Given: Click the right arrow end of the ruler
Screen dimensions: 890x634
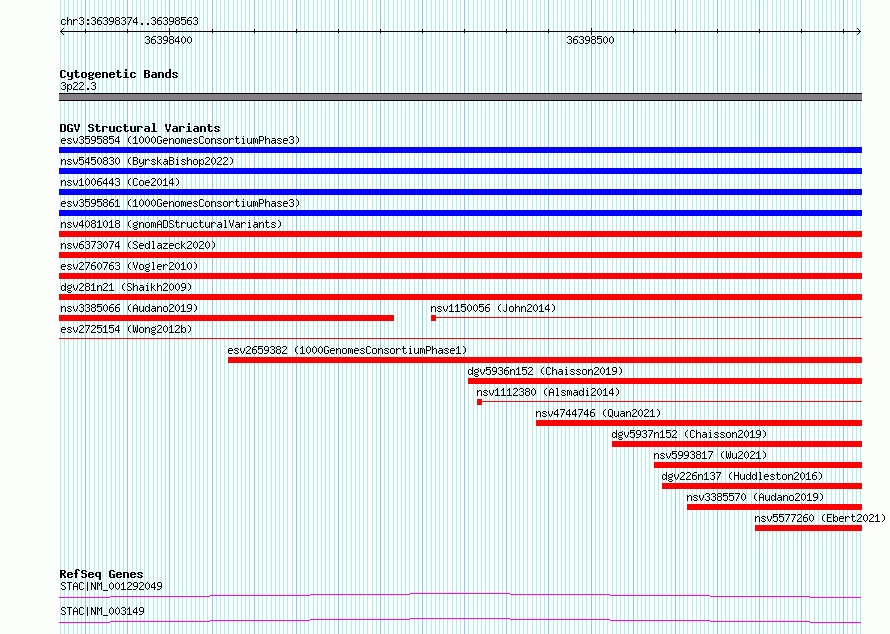Looking at the screenshot, I should click(859, 32).
